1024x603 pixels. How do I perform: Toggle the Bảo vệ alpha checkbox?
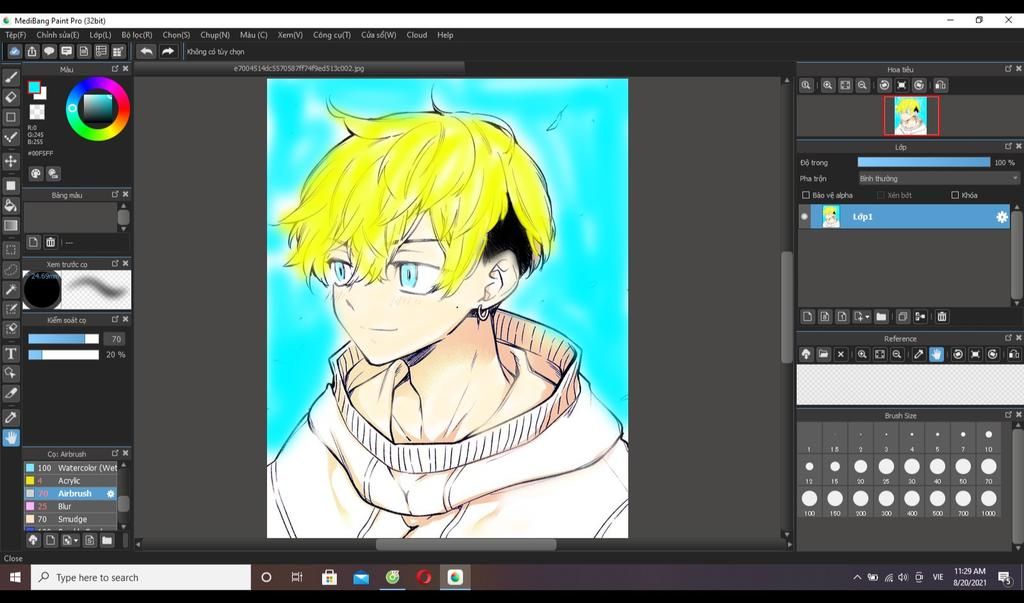tap(806, 195)
